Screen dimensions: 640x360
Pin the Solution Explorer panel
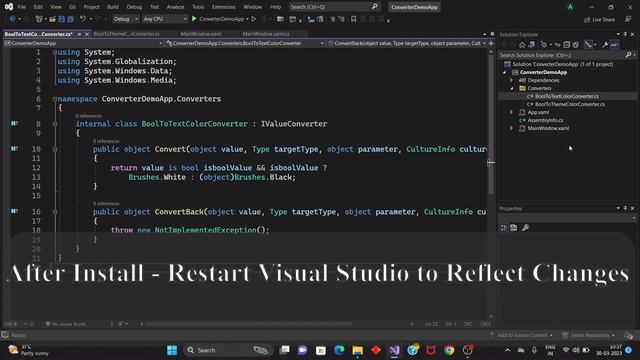[625, 34]
